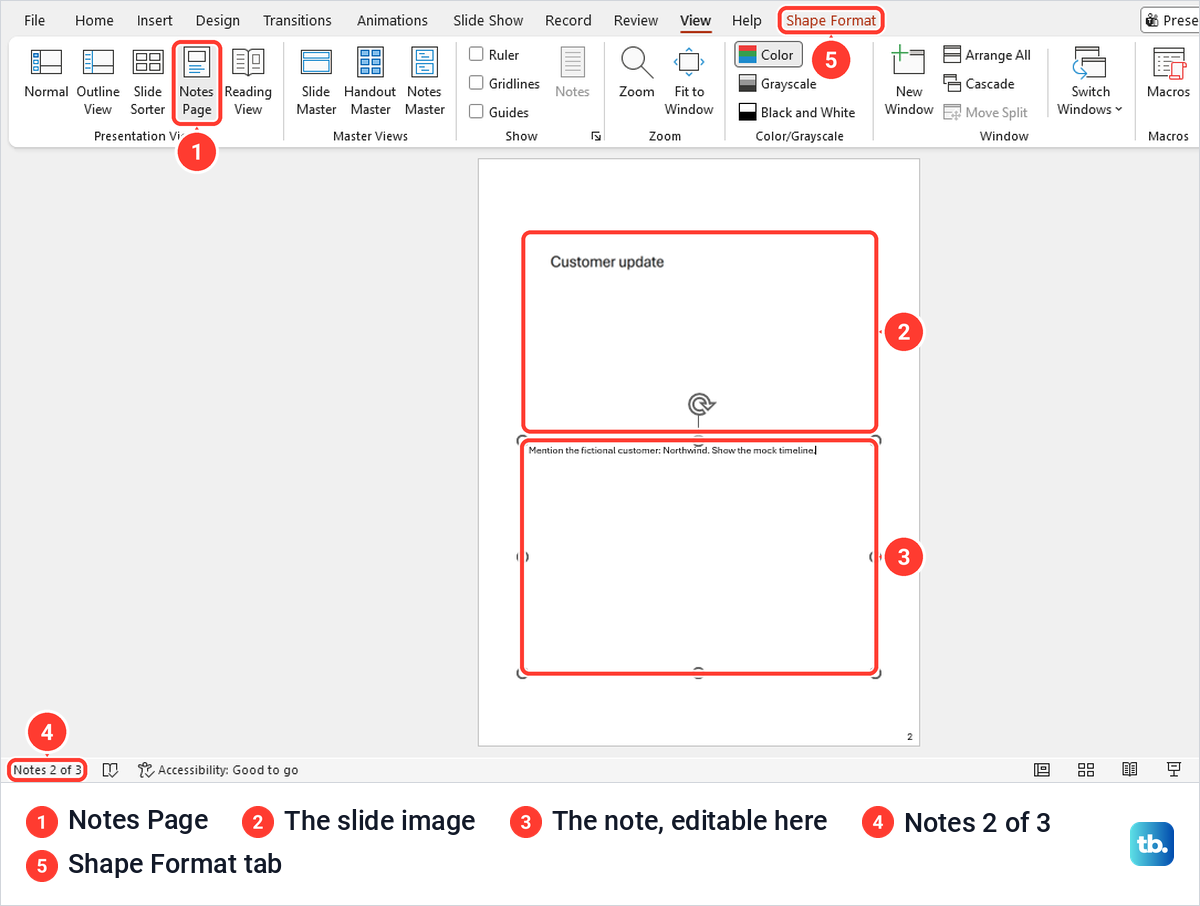Click Arrange All windows
This screenshot has height=906, width=1200.
point(987,55)
